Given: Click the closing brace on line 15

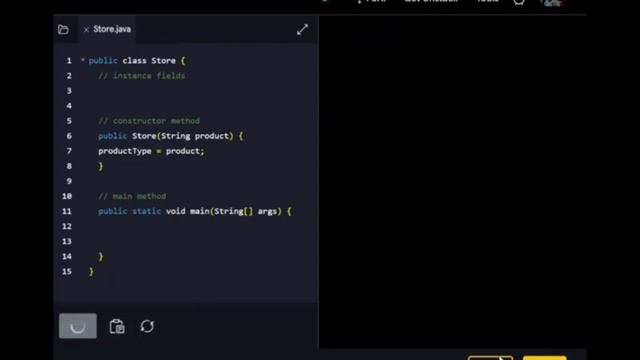Looking at the screenshot, I should (x=91, y=271).
